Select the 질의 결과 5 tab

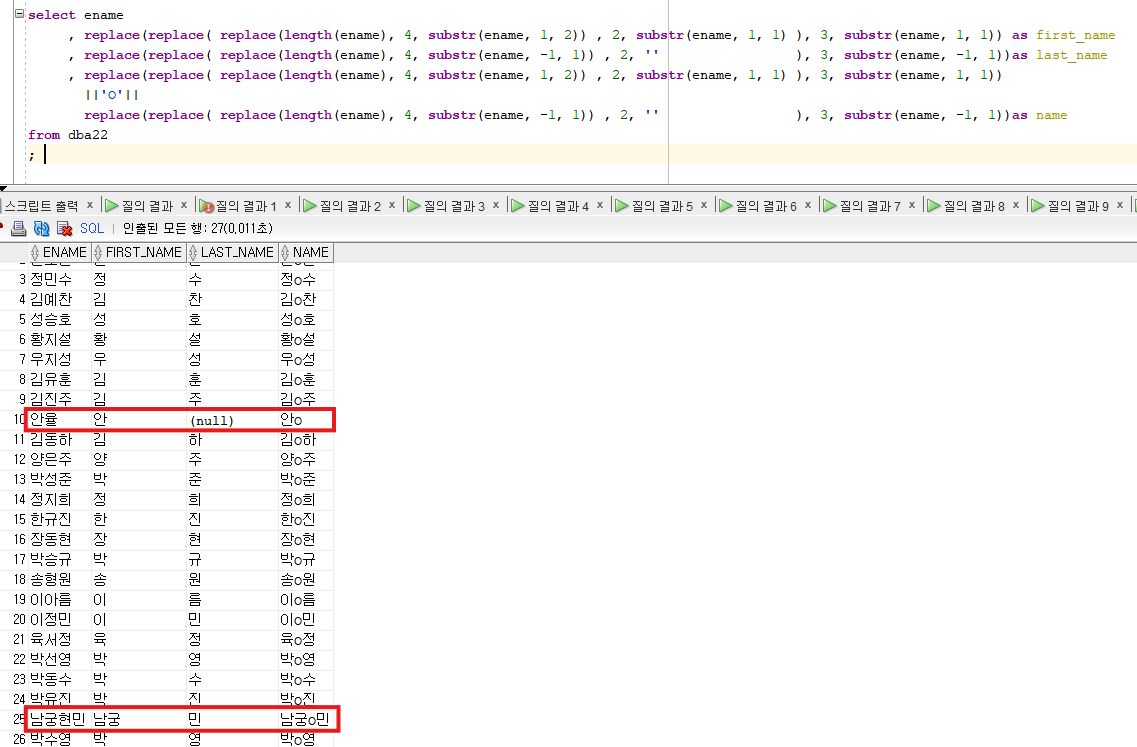[x=662, y=206]
